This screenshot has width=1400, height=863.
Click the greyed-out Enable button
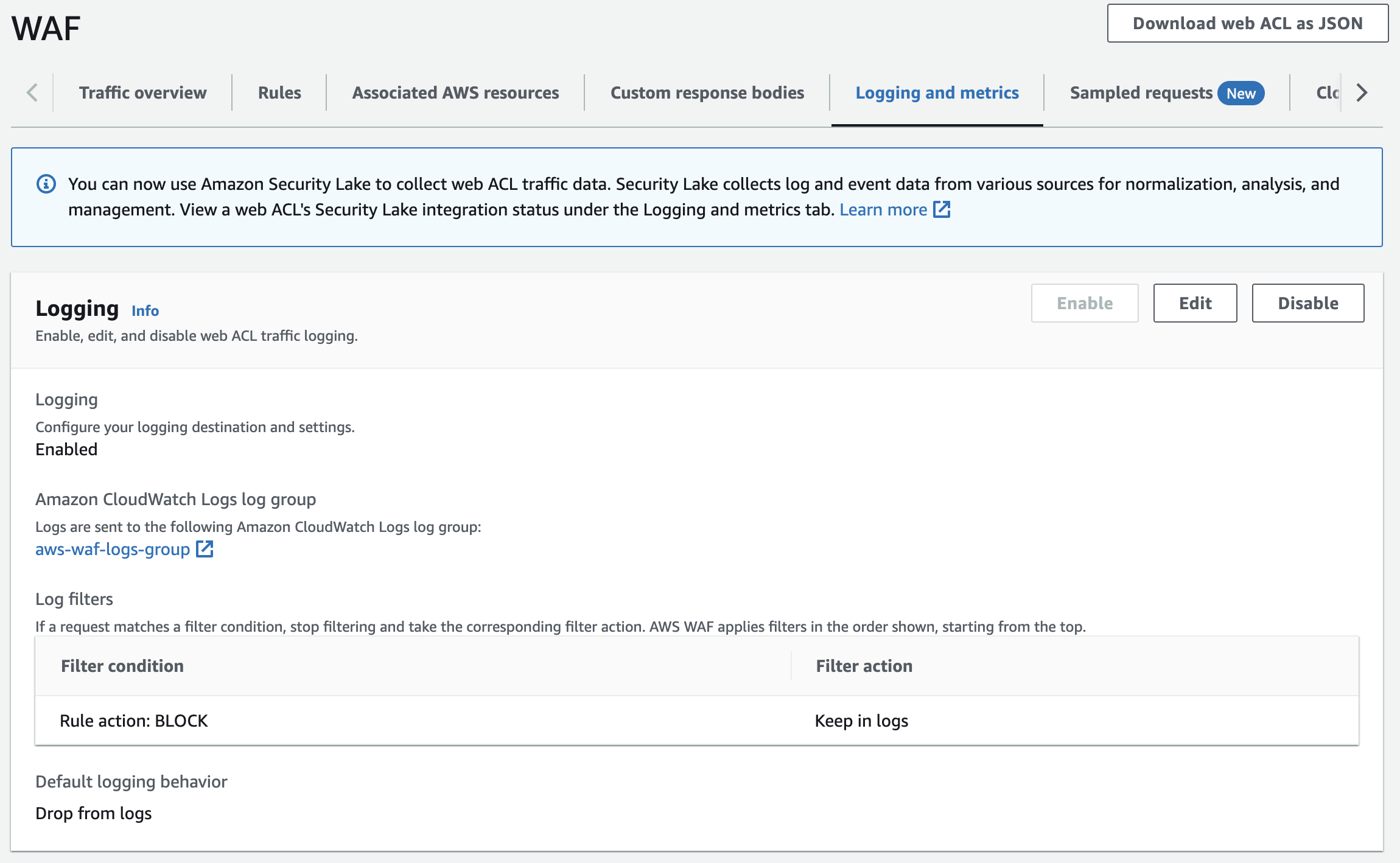coord(1084,303)
